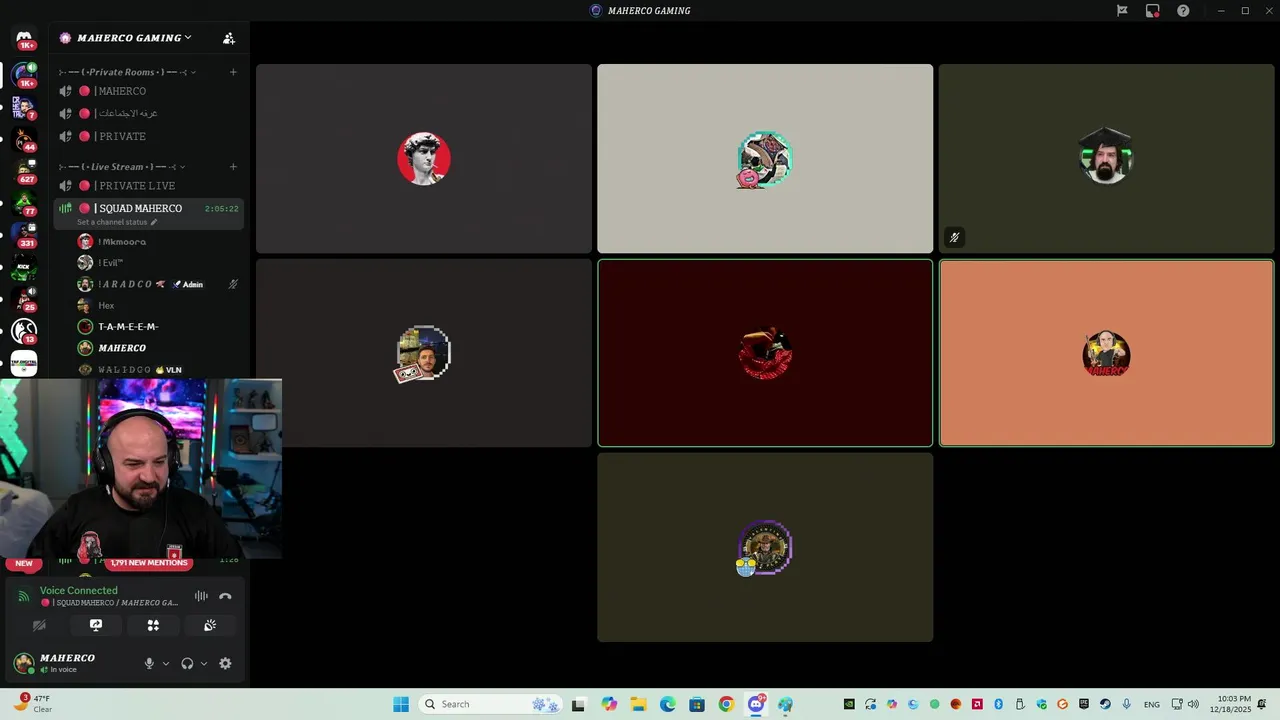This screenshot has height=720, width=1280.
Task: Focus the muted bearded participant tile
Action: click(1106, 159)
